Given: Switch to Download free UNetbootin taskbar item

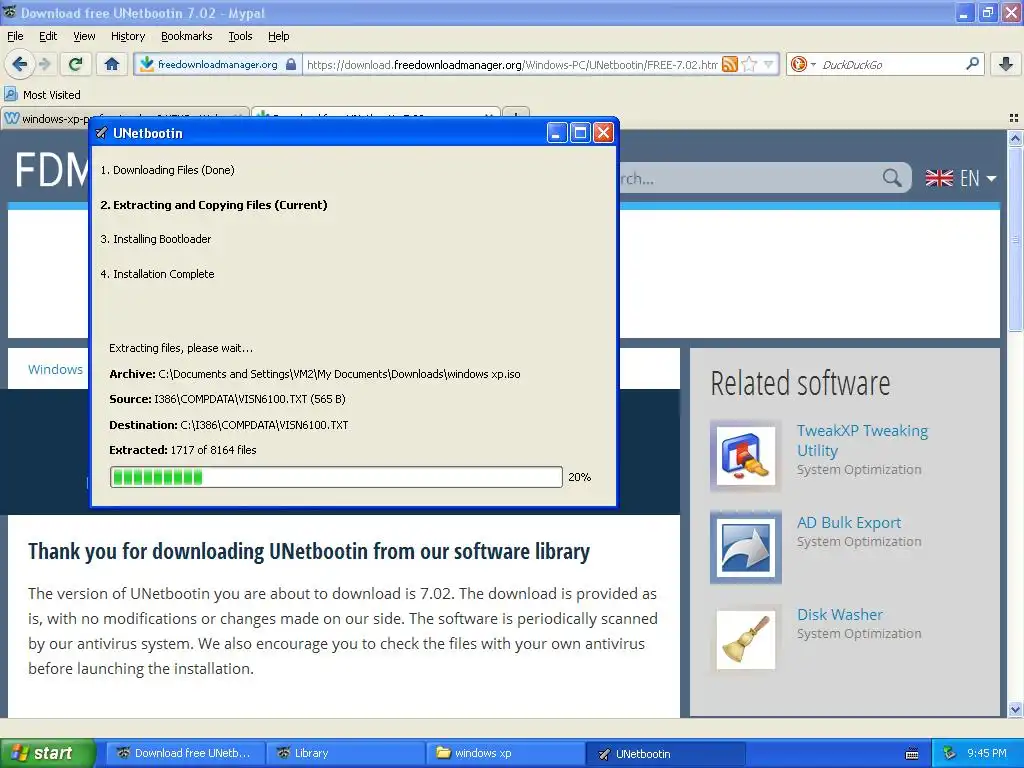Looking at the screenshot, I should [x=185, y=753].
